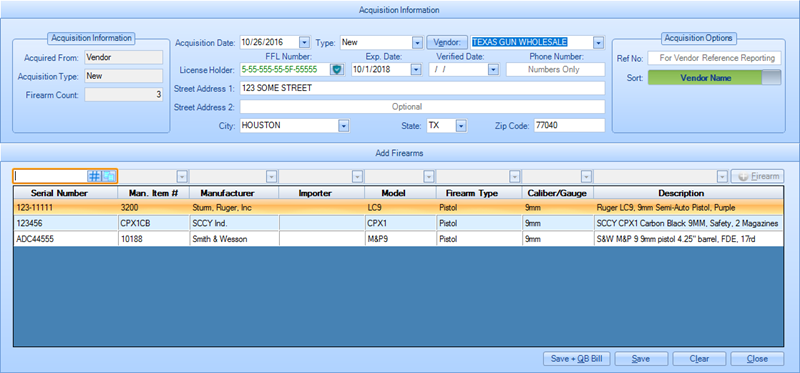The image size is (800, 373).
Task: Click the CPX1 model cell
Action: (401, 223)
